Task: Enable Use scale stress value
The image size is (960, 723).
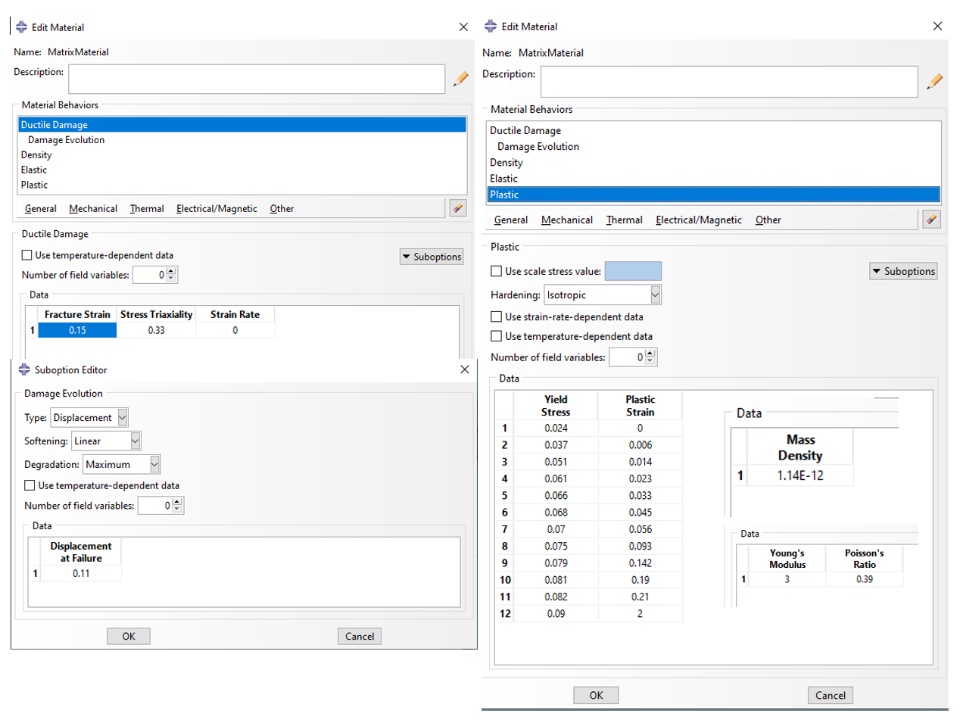Action: click(x=496, y=271)
